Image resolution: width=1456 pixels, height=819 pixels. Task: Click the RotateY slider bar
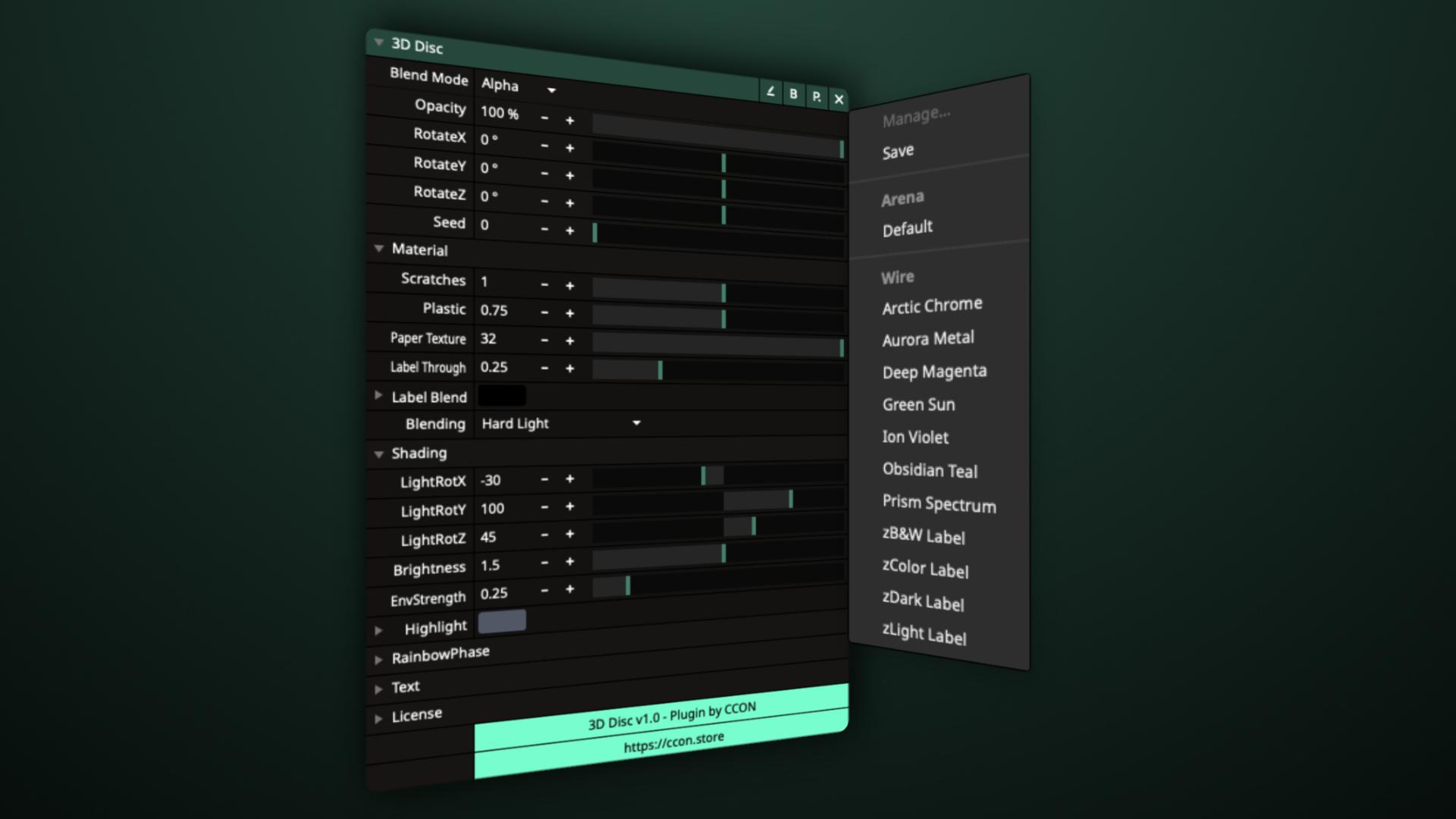pyautogui.click(x=718, y=187)
